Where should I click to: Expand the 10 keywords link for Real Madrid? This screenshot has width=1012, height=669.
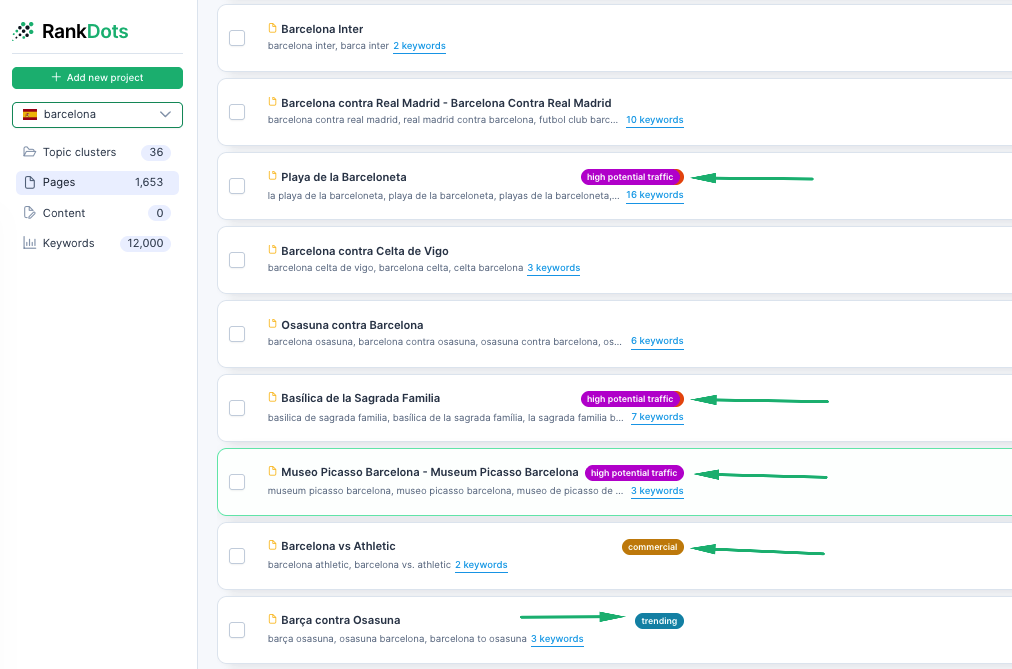pos(654,120)
